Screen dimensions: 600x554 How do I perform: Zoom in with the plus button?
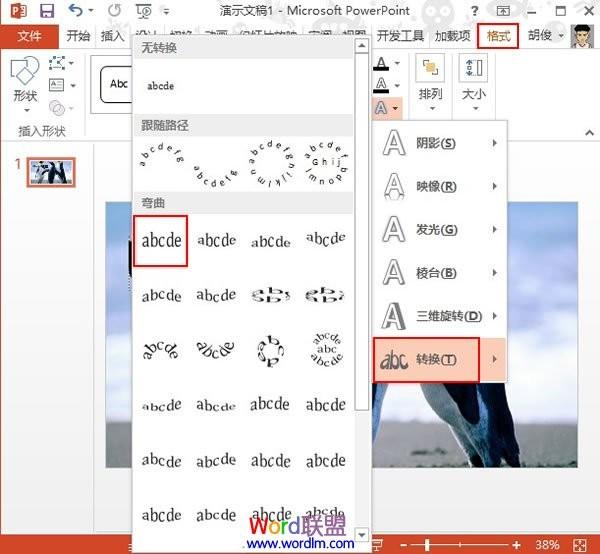click(516, 545)
